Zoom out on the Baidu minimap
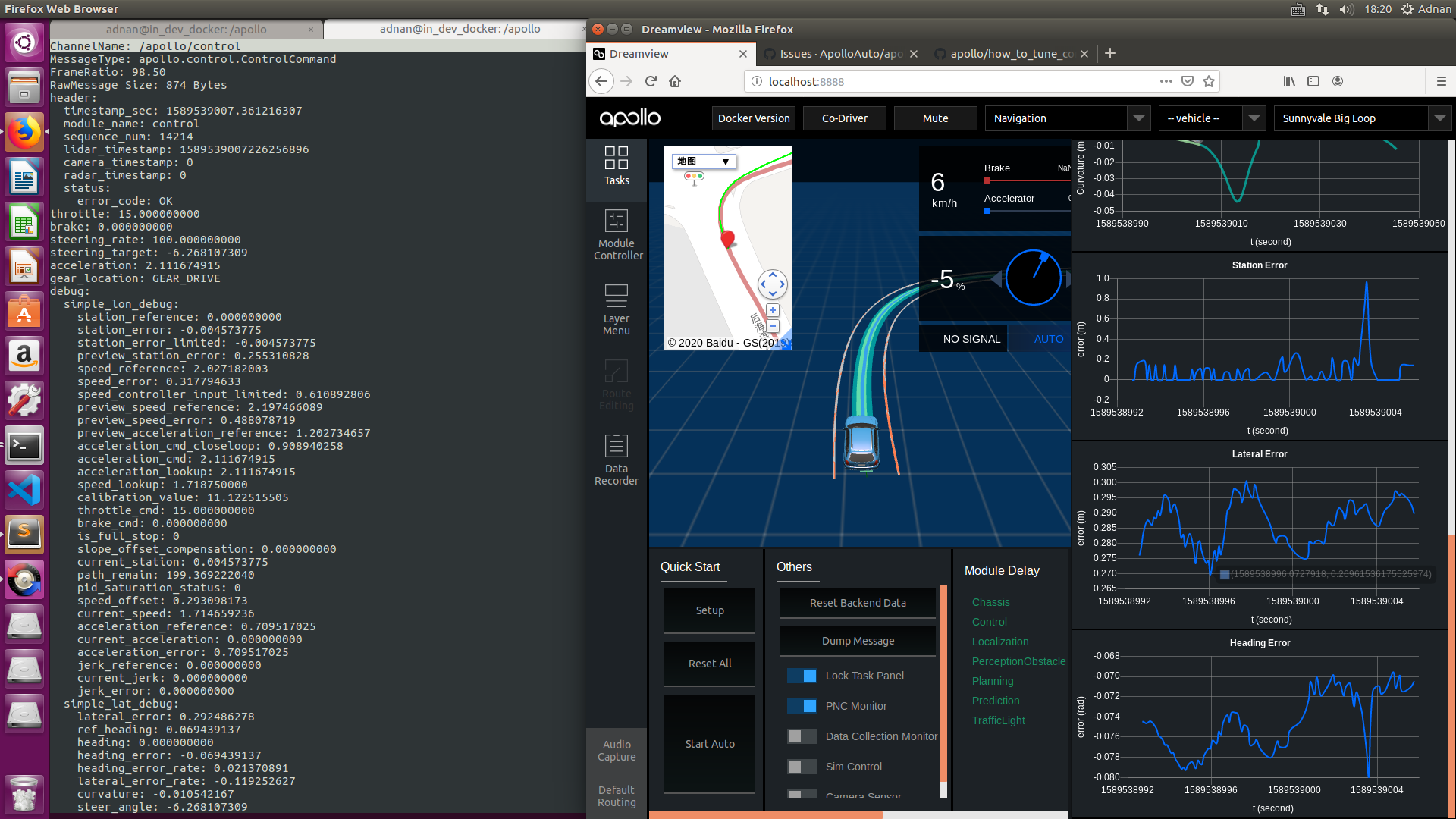 (x=773, y=327)
